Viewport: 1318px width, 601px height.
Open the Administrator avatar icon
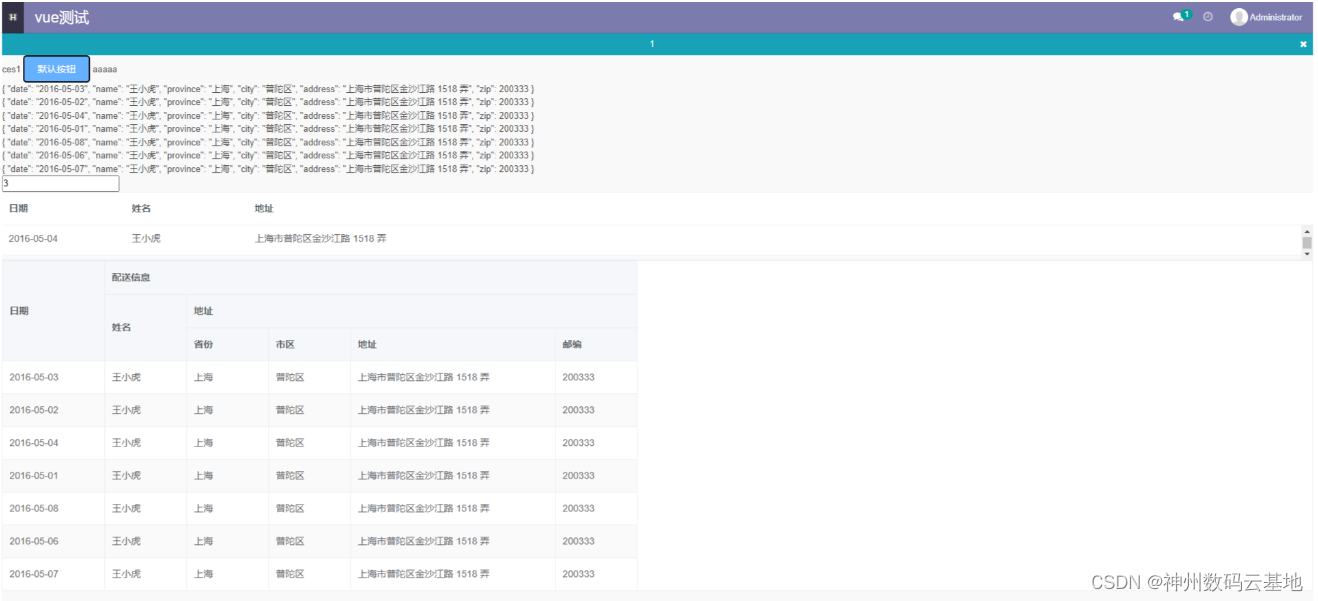[x=1238, y=17]
